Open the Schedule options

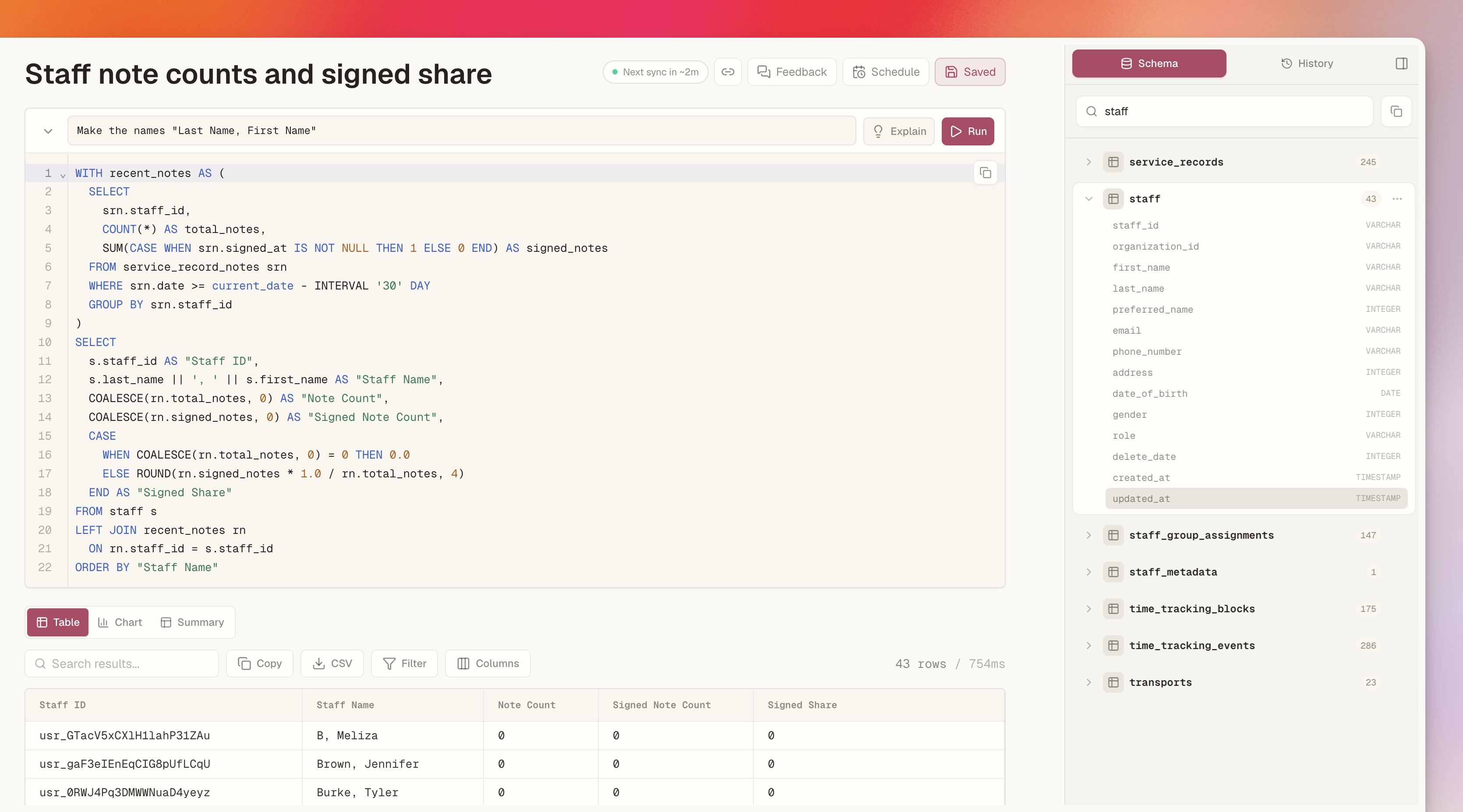click(x=885, y=72)
